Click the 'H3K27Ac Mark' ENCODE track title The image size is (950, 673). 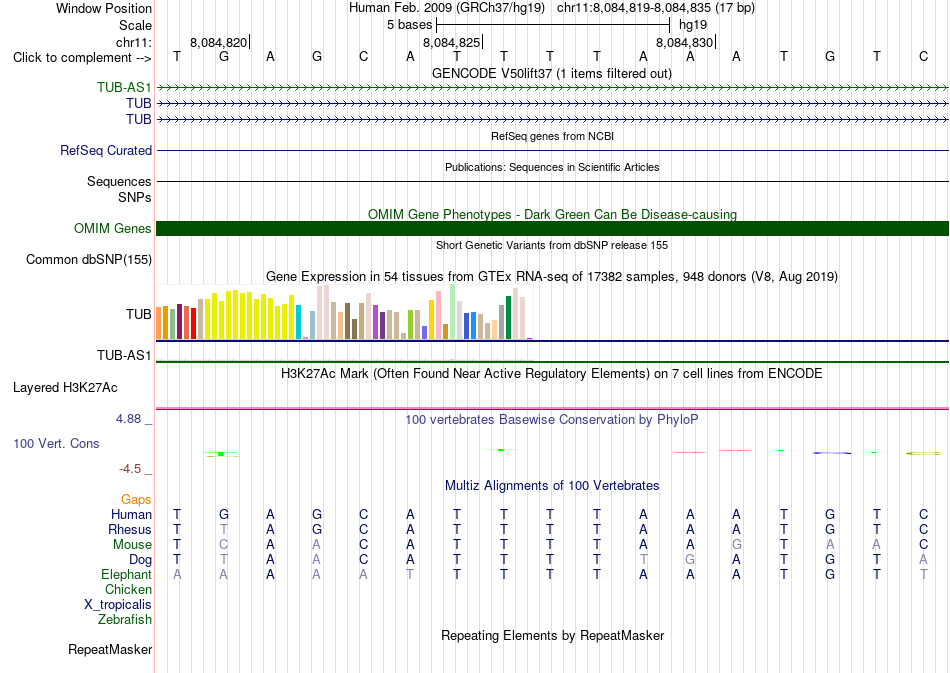[x=552, y=373]
